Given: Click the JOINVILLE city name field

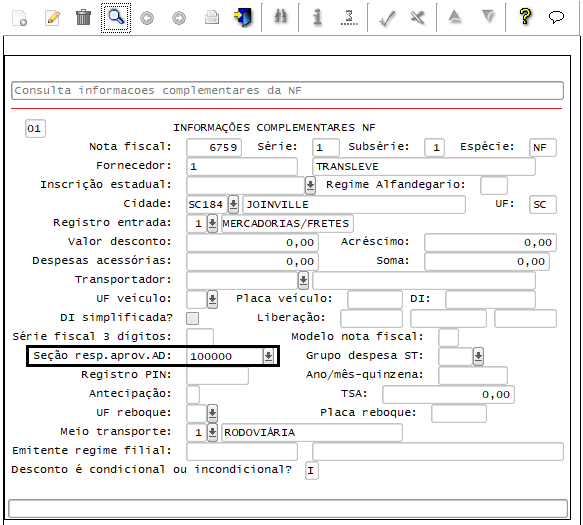Looking at the screenshot, I should (354, 204).
